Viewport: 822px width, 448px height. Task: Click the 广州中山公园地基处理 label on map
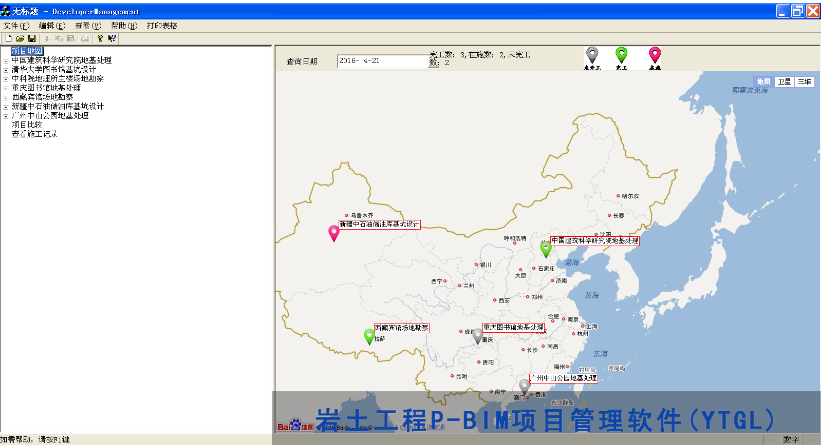tap(564, 378)
